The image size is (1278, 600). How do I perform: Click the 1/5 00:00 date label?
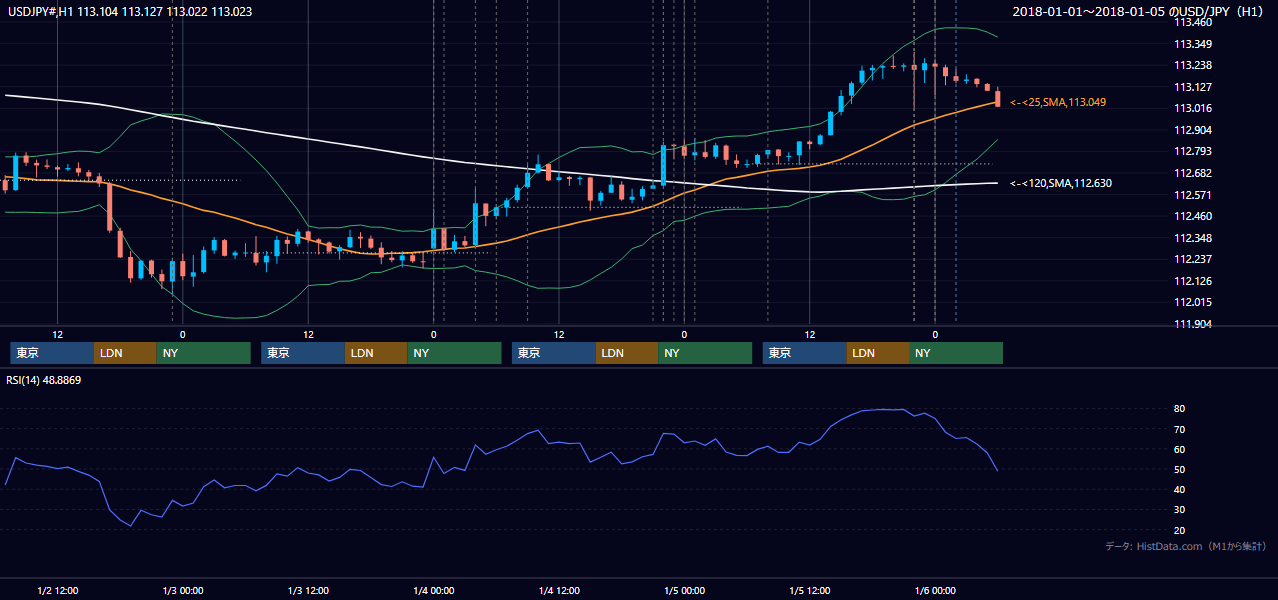(685, 591)
